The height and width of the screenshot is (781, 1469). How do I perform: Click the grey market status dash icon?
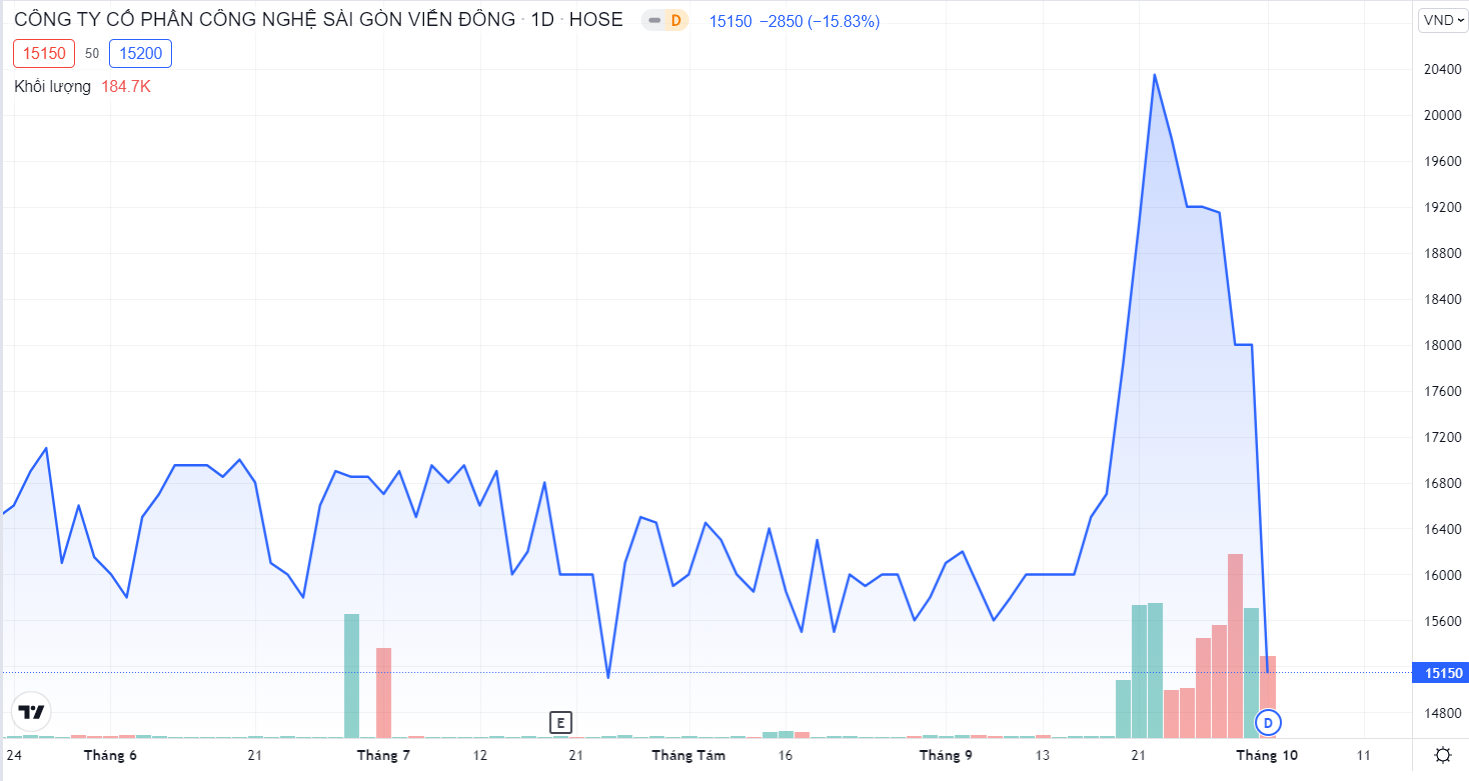[x=654, y=20]
